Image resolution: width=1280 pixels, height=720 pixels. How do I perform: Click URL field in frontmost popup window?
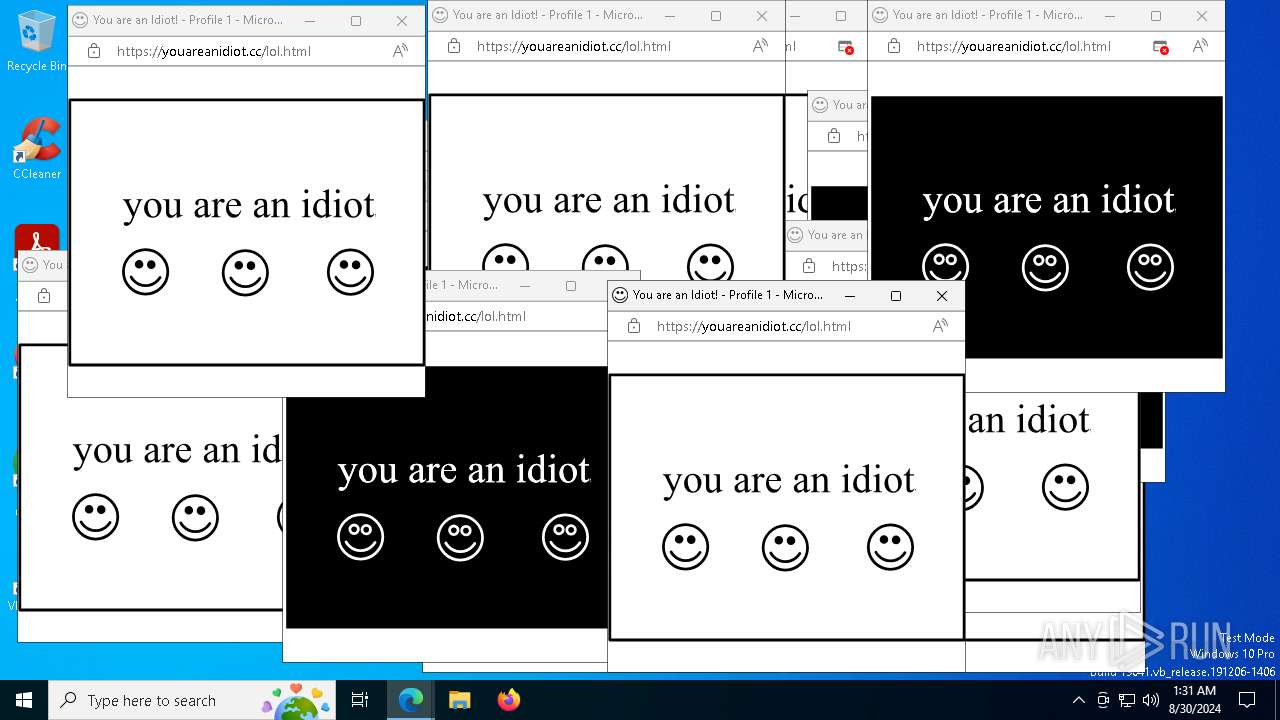[x=753, y=326]
